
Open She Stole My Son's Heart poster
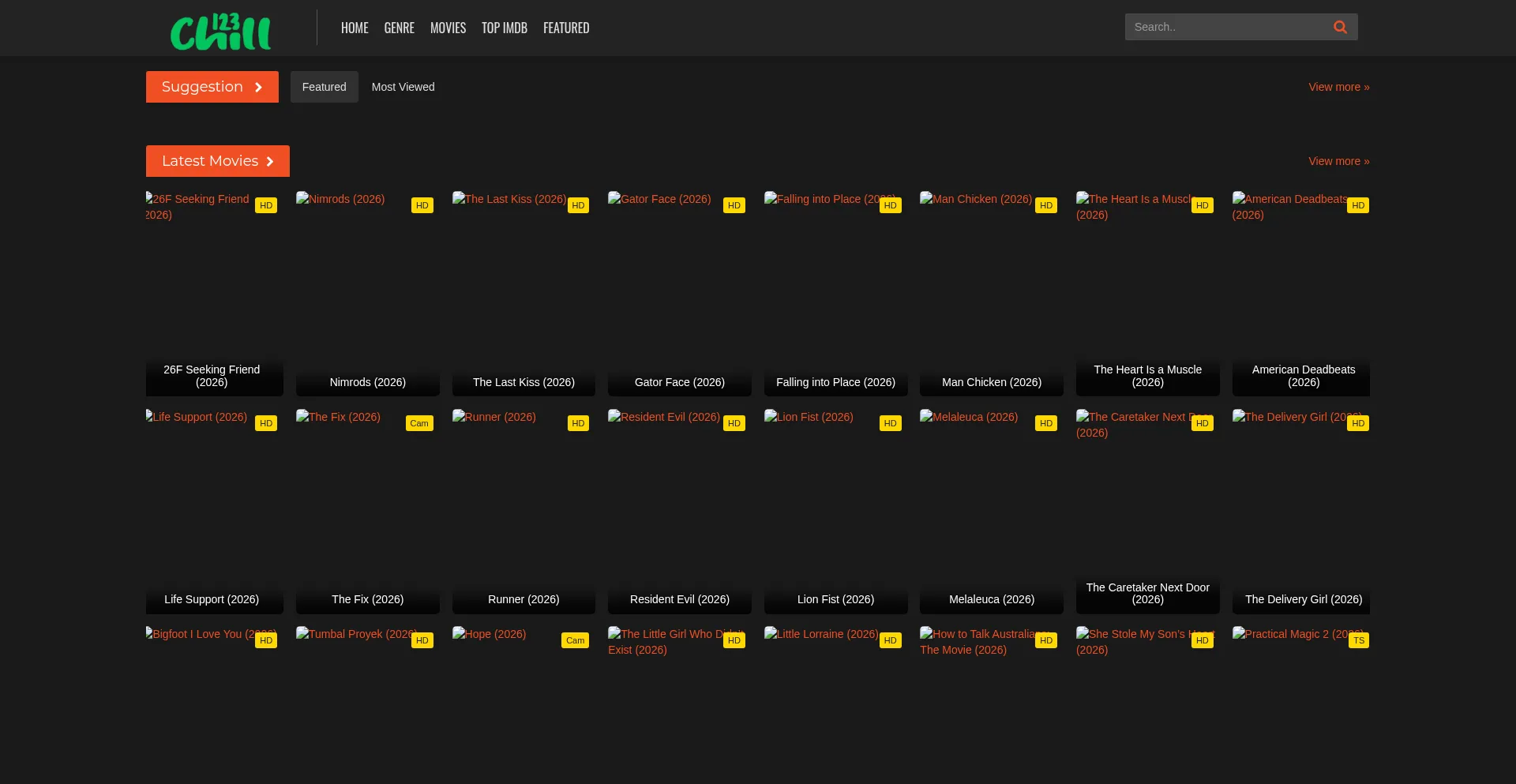click(x=1148, y=705)
